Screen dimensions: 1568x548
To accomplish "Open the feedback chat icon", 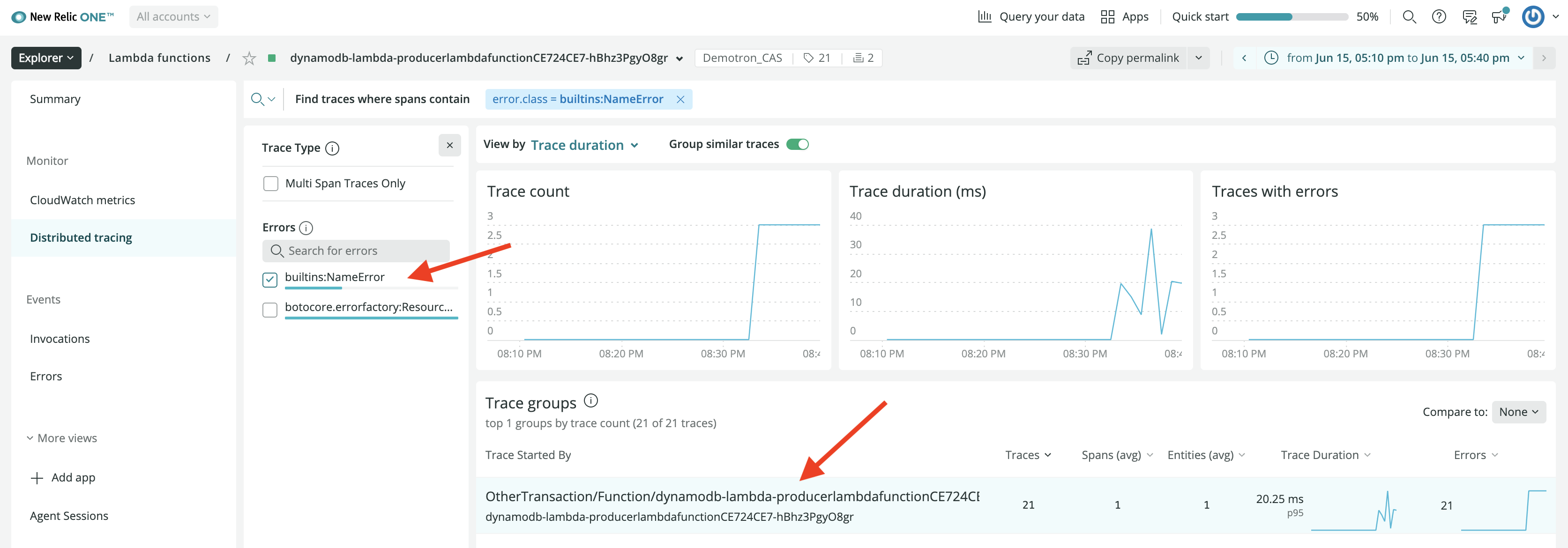I will point(1470,16).
